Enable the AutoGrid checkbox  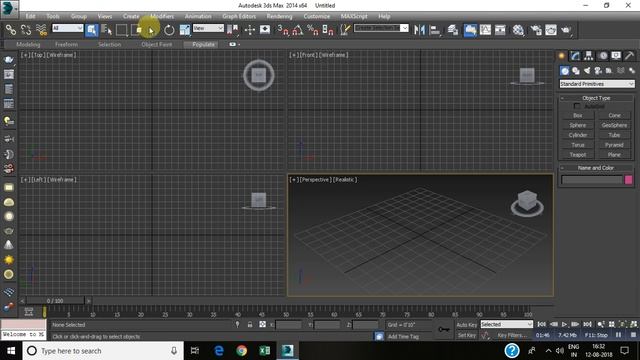577,106
